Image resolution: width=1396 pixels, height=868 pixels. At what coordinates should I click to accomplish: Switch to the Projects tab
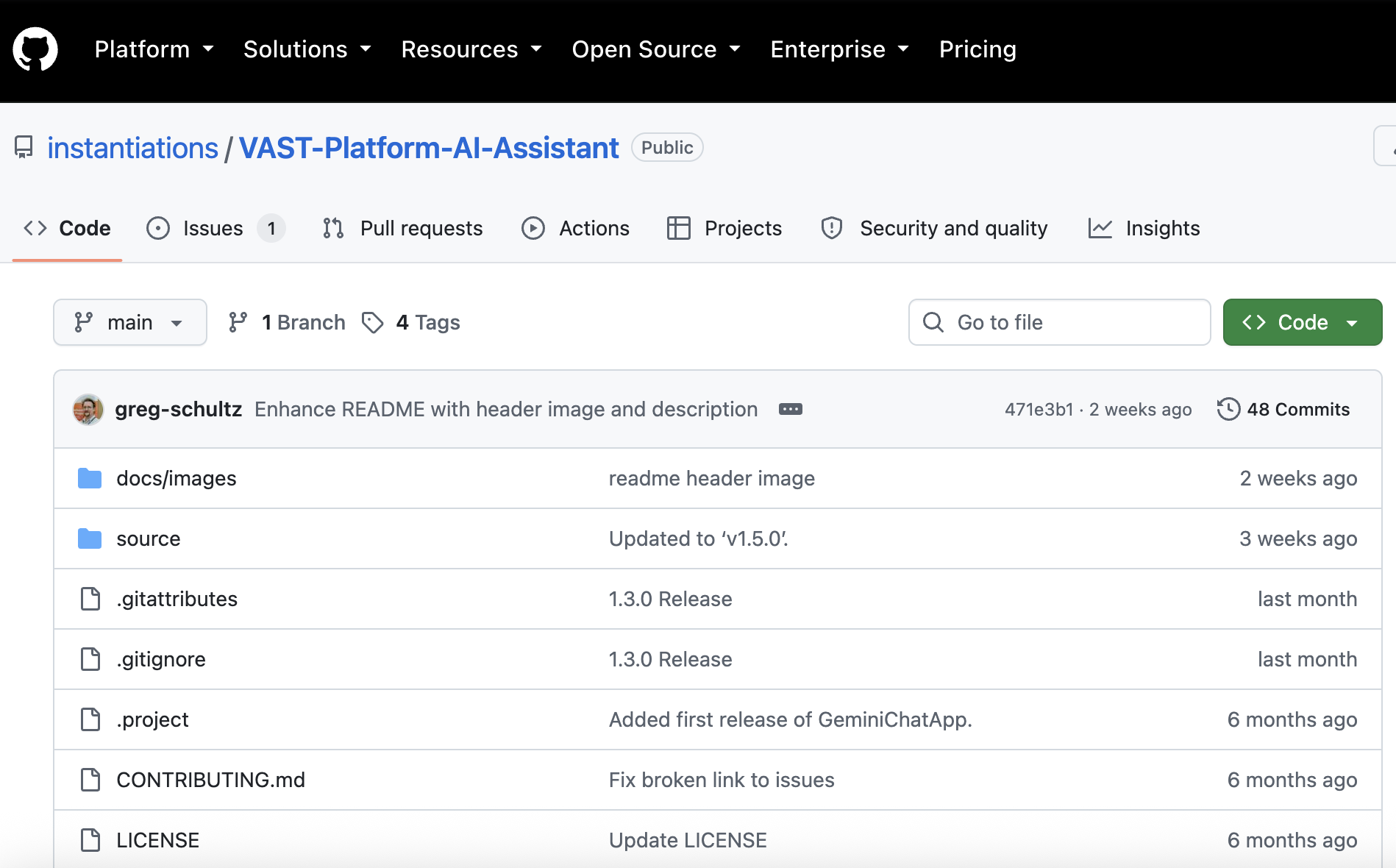click(x=724, y=228)
